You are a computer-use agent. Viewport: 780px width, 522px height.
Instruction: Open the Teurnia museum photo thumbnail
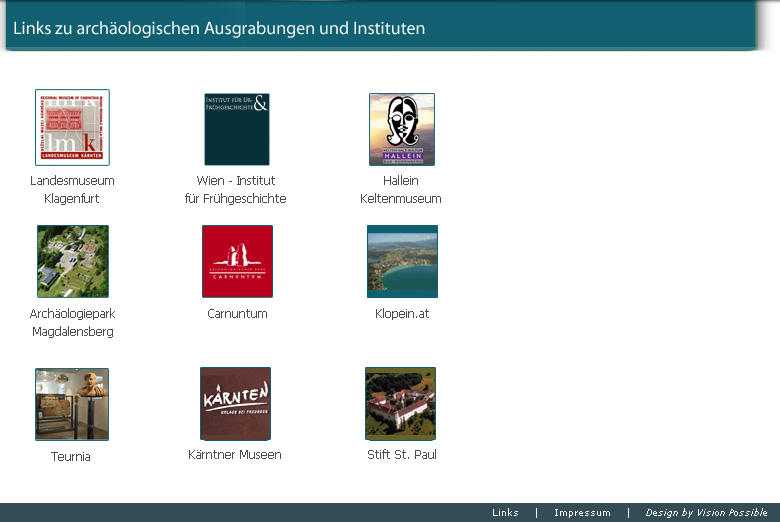tap(72, 404)
